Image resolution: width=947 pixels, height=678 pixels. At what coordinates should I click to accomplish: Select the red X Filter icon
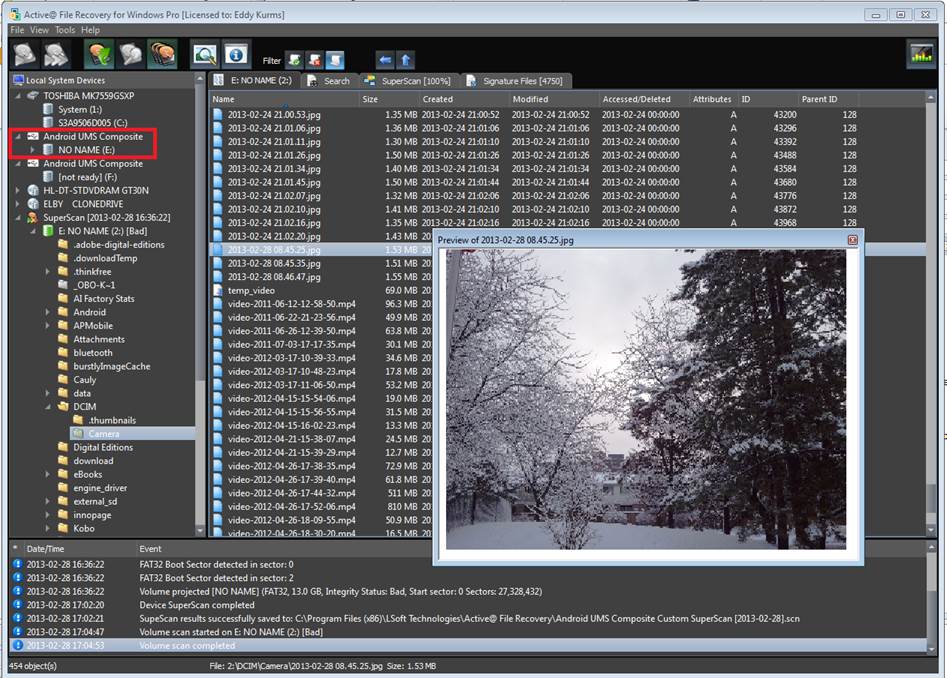[x=313, y=57]
